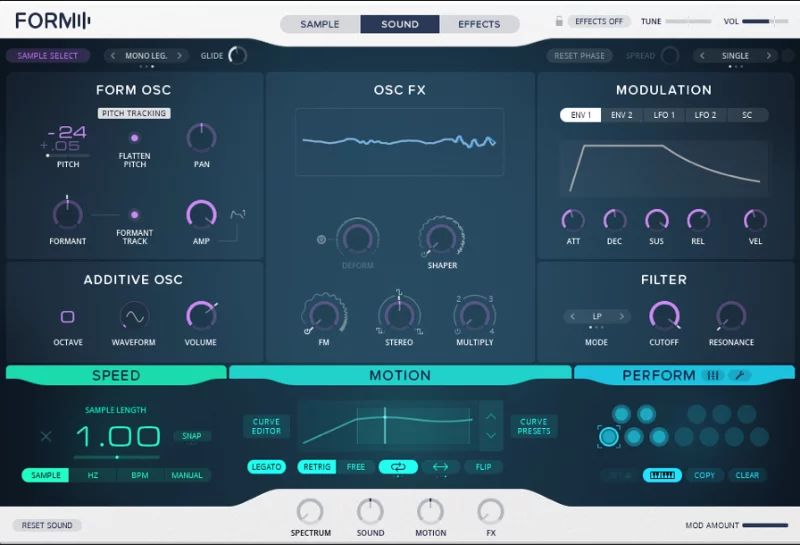The width and height of the screenshot is (800, 545).
Task: Click the Amp knob in Form Osc
Action: (202, 214)
